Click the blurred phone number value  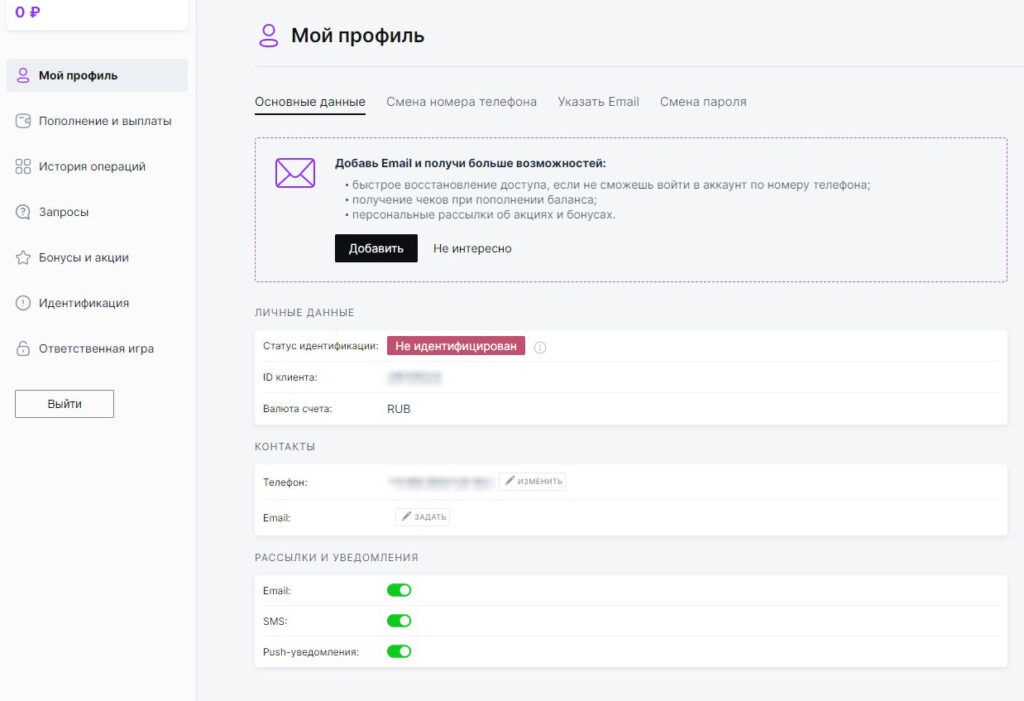click(x=441, y=481)
